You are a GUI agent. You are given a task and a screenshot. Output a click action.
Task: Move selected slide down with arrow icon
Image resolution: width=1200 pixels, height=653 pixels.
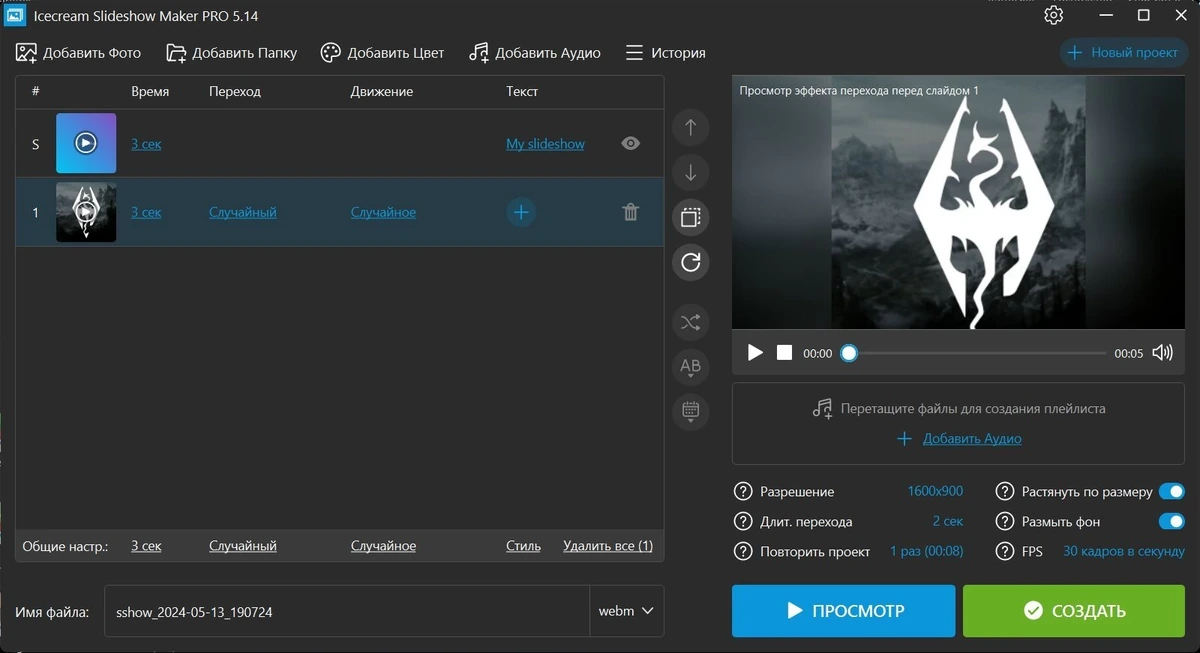click(x=690, y=173)
